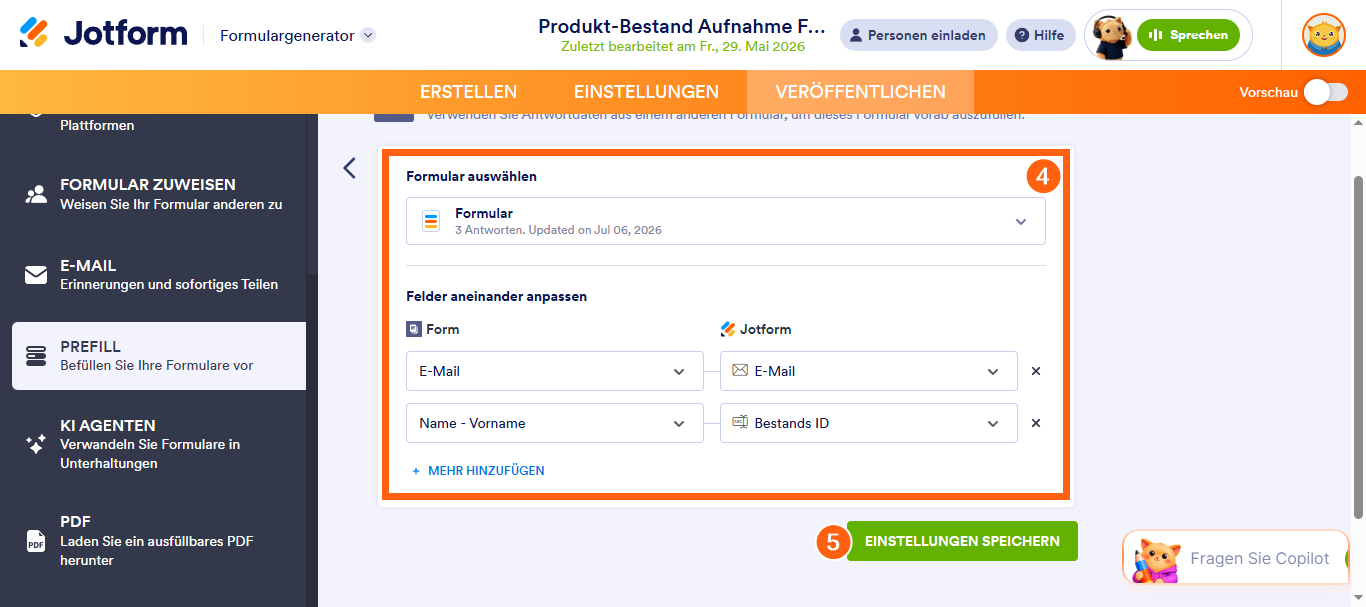The image size is (1366, 607).
Task: Click MEHR HINZUFÜGEN link
Action: (478, 470)
